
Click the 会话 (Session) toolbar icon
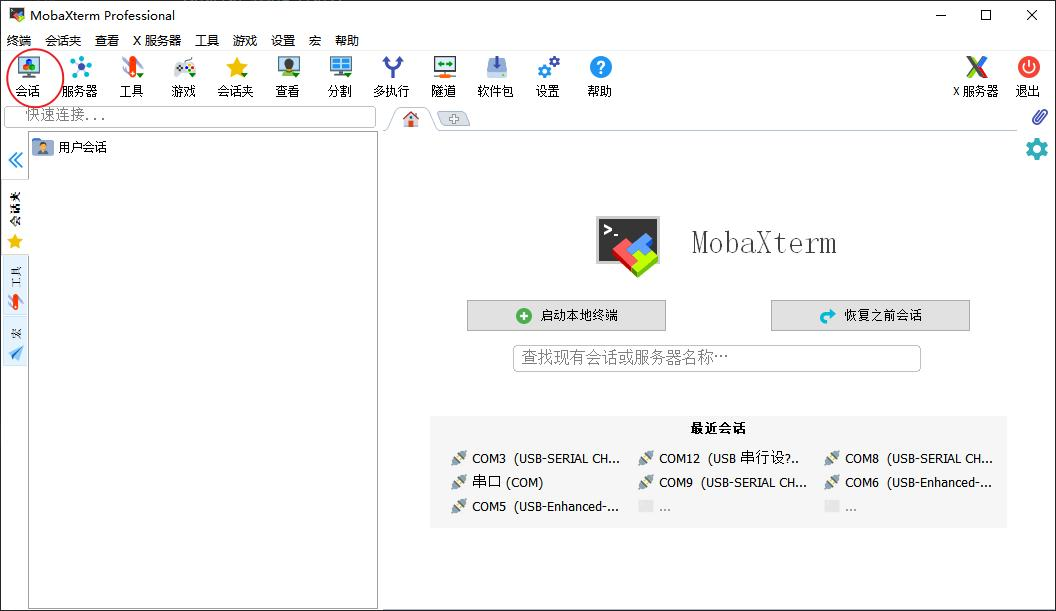pyautogui.click(x=28, y=77)
